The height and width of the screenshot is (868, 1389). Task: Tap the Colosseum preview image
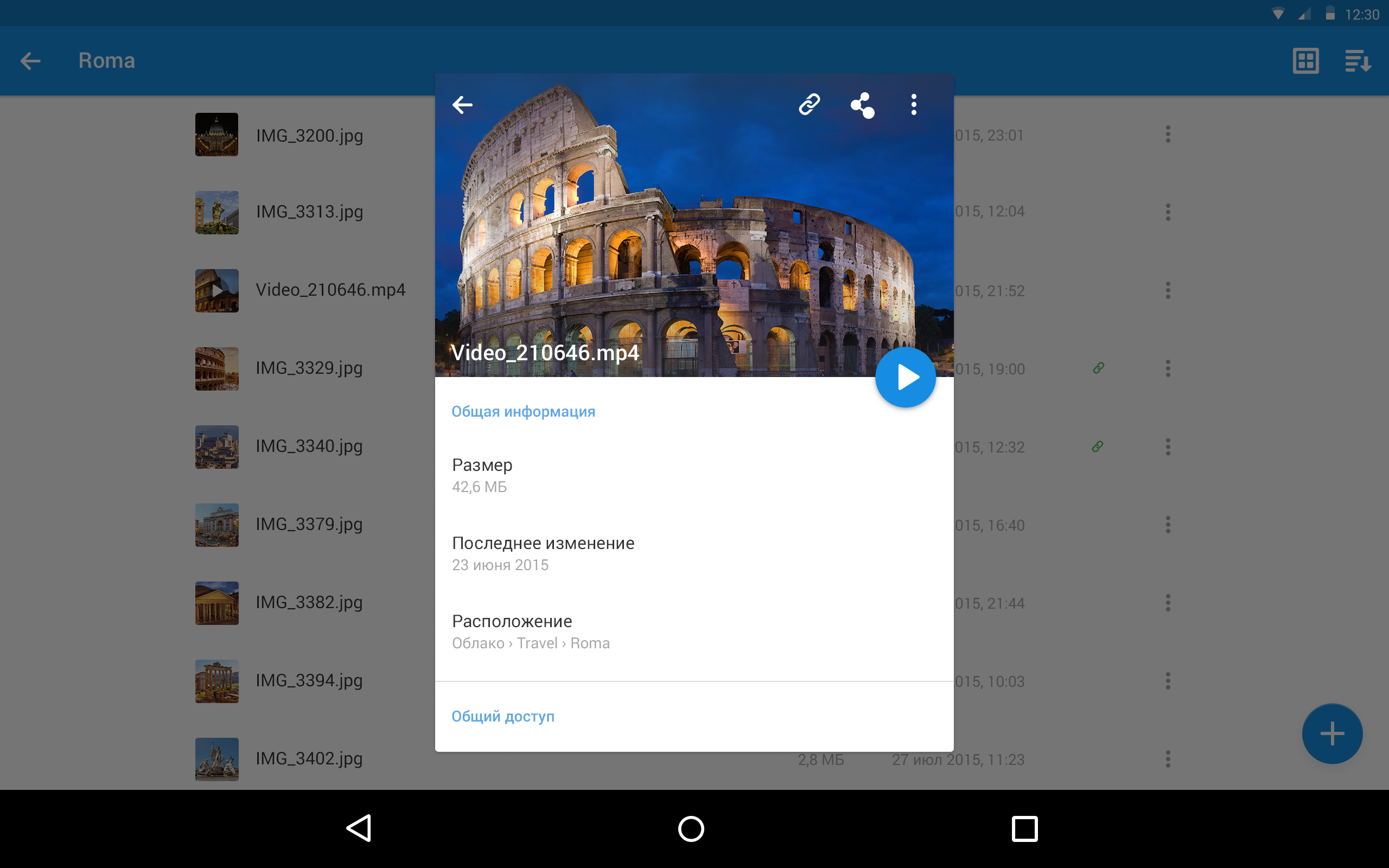[x=694, y=225]
